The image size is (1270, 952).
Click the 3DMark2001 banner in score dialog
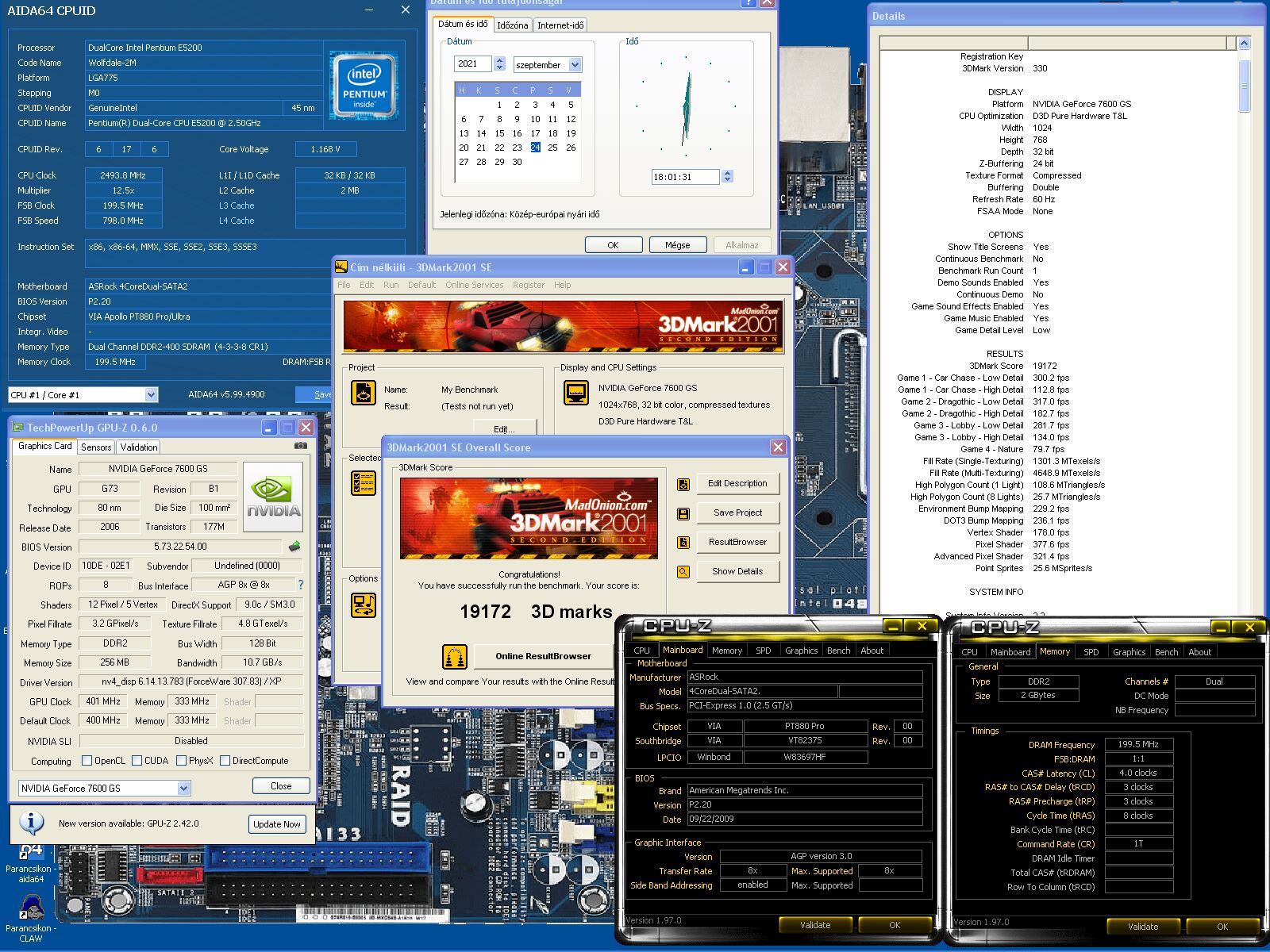[529, 518]
